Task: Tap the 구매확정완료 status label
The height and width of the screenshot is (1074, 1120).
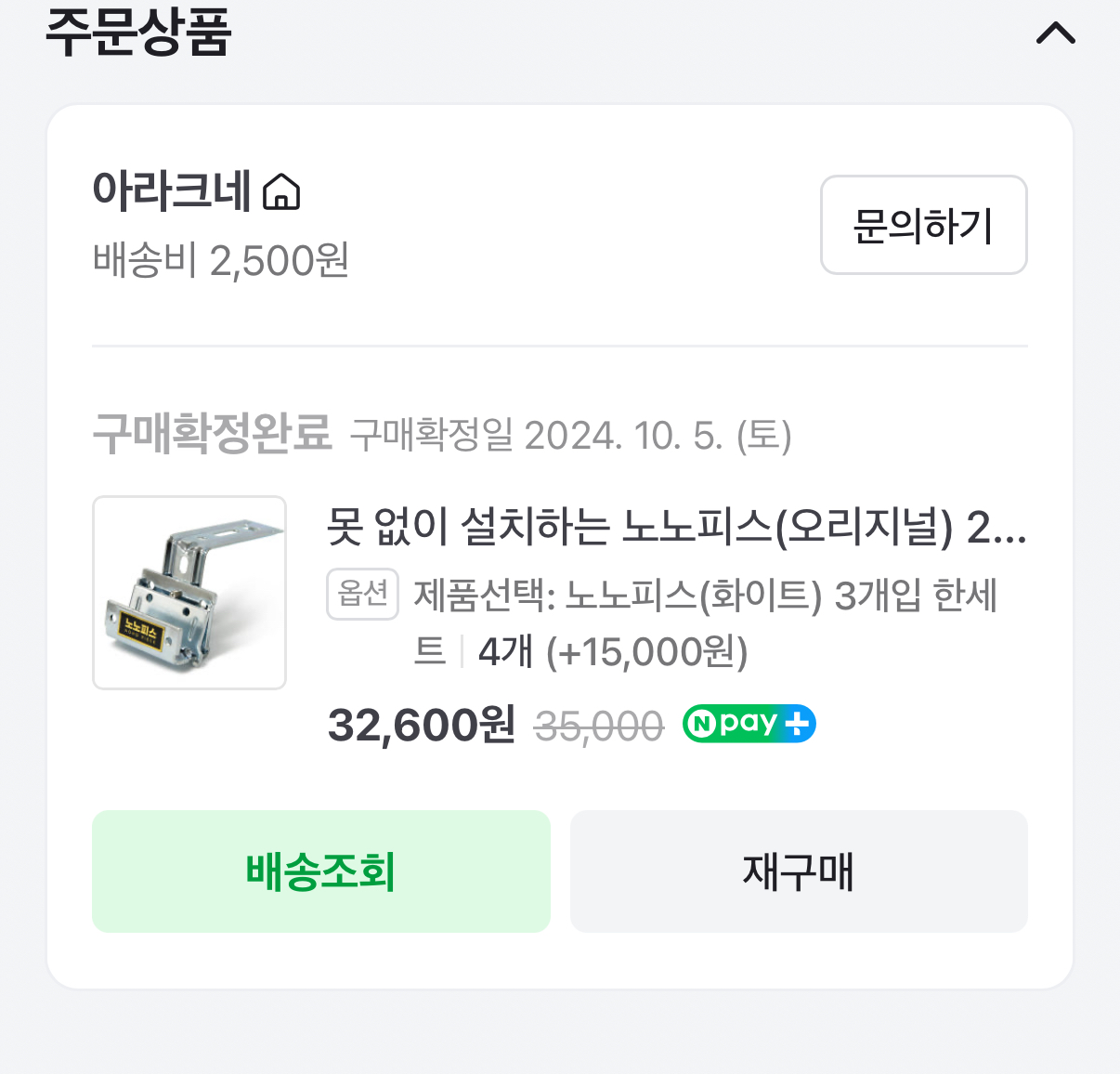Action: pos(212,433)
